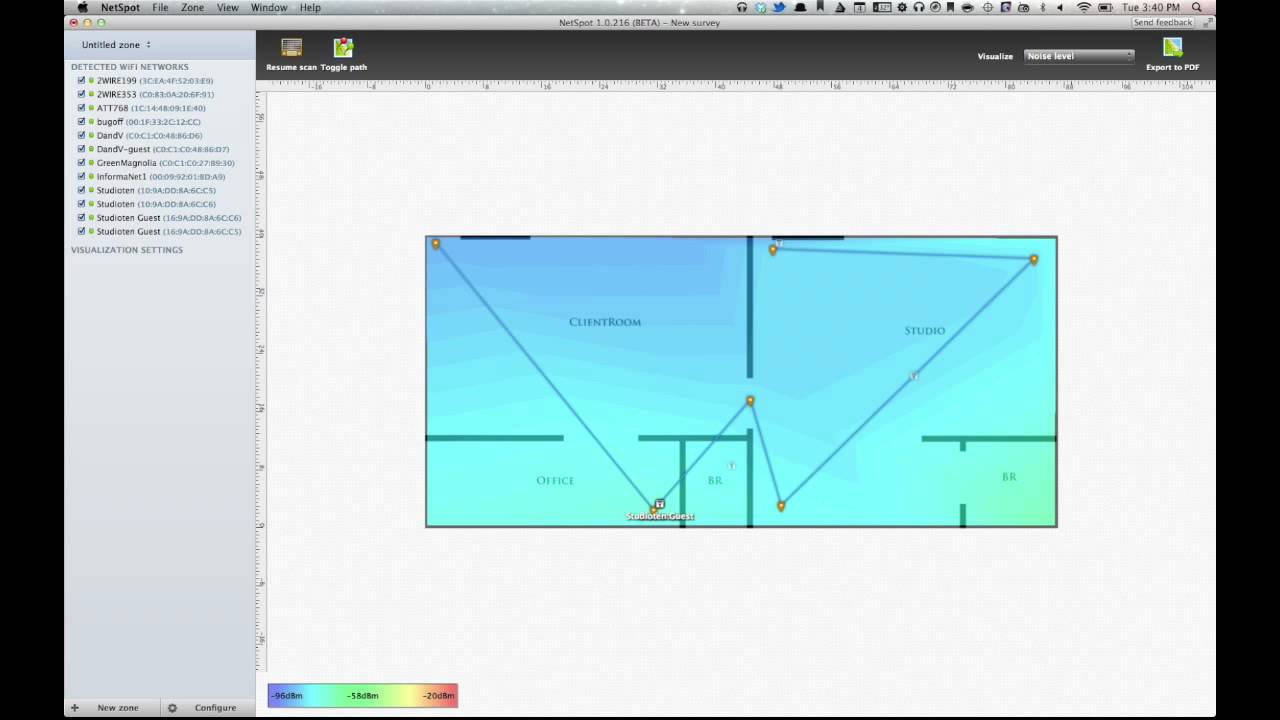Click the Send feedback button

click(x=1162, y=22)
